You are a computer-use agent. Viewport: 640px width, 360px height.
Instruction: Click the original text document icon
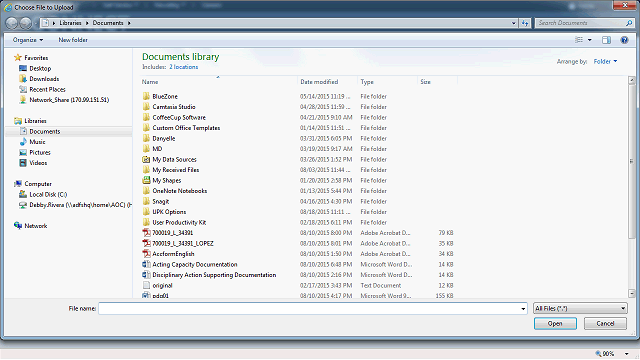146,285
